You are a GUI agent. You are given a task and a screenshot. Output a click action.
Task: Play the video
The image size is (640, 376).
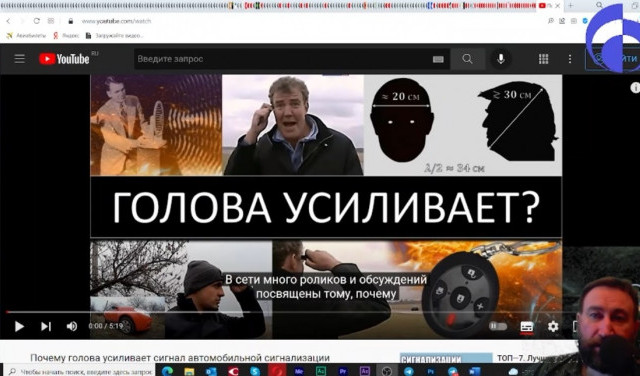[19, 326]
